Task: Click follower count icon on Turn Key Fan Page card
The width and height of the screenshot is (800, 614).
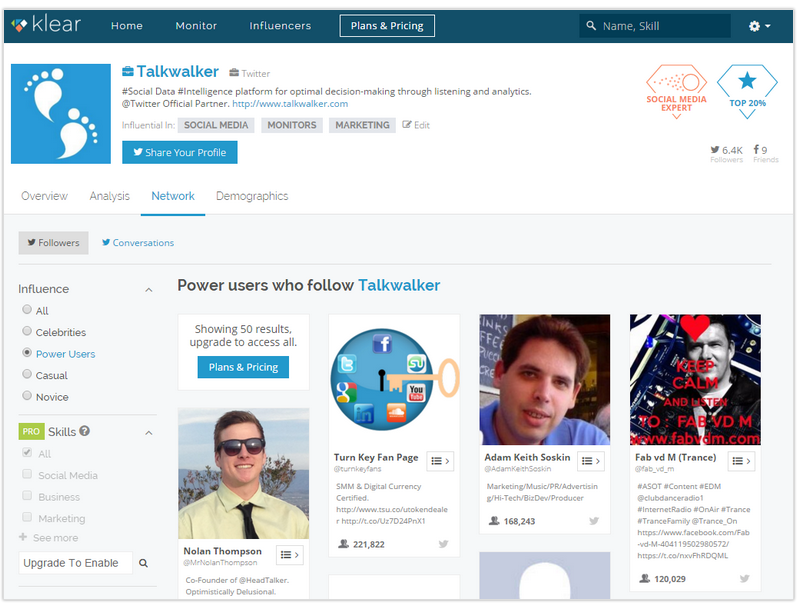Action: 343,544
